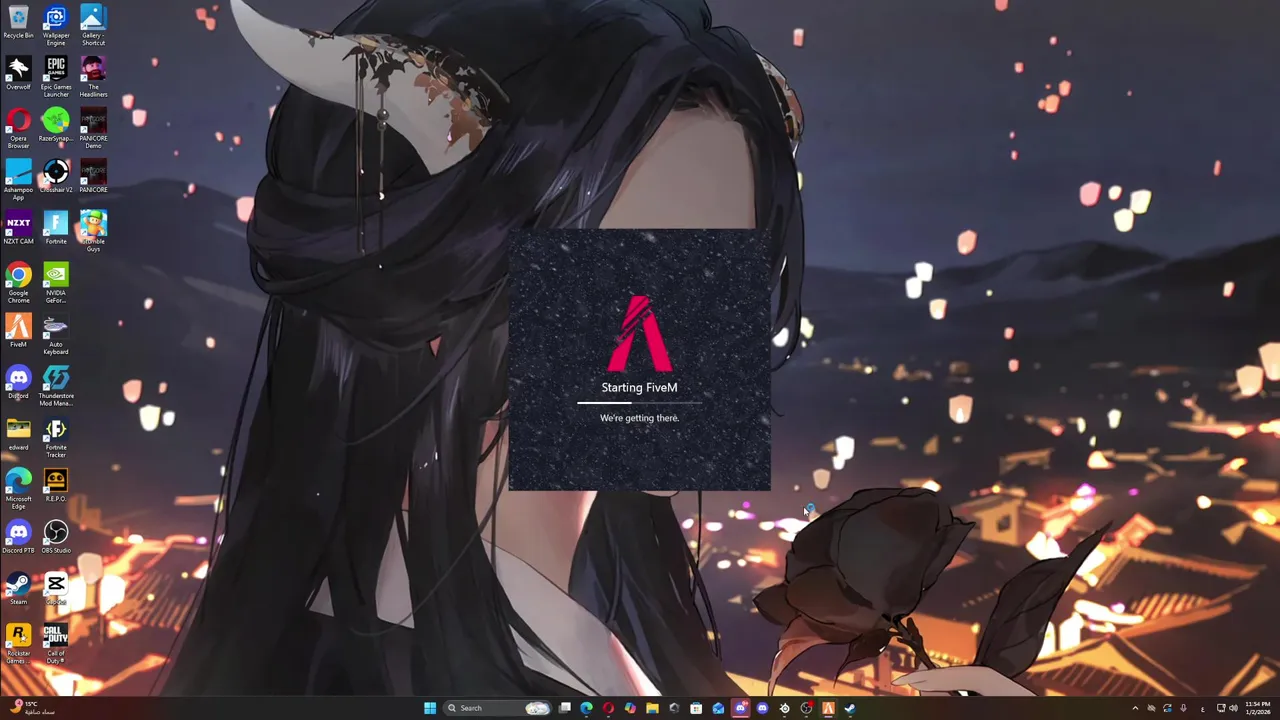
Task: Select the Discord desktop shortcut
Action: (18, 383)
